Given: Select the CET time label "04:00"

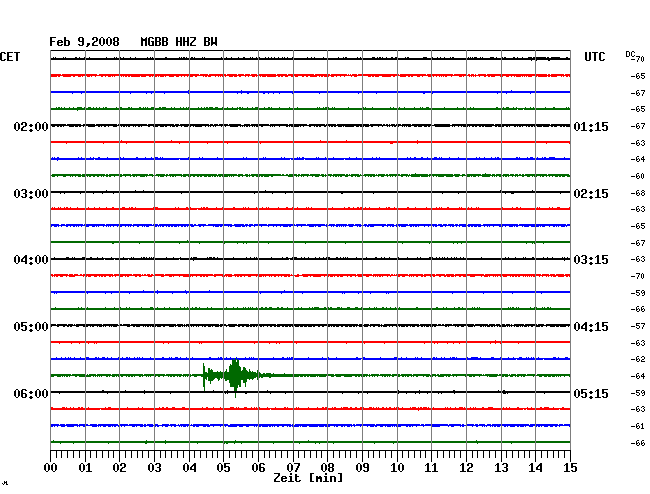Looking at the screenshot, I should [31, 260].
